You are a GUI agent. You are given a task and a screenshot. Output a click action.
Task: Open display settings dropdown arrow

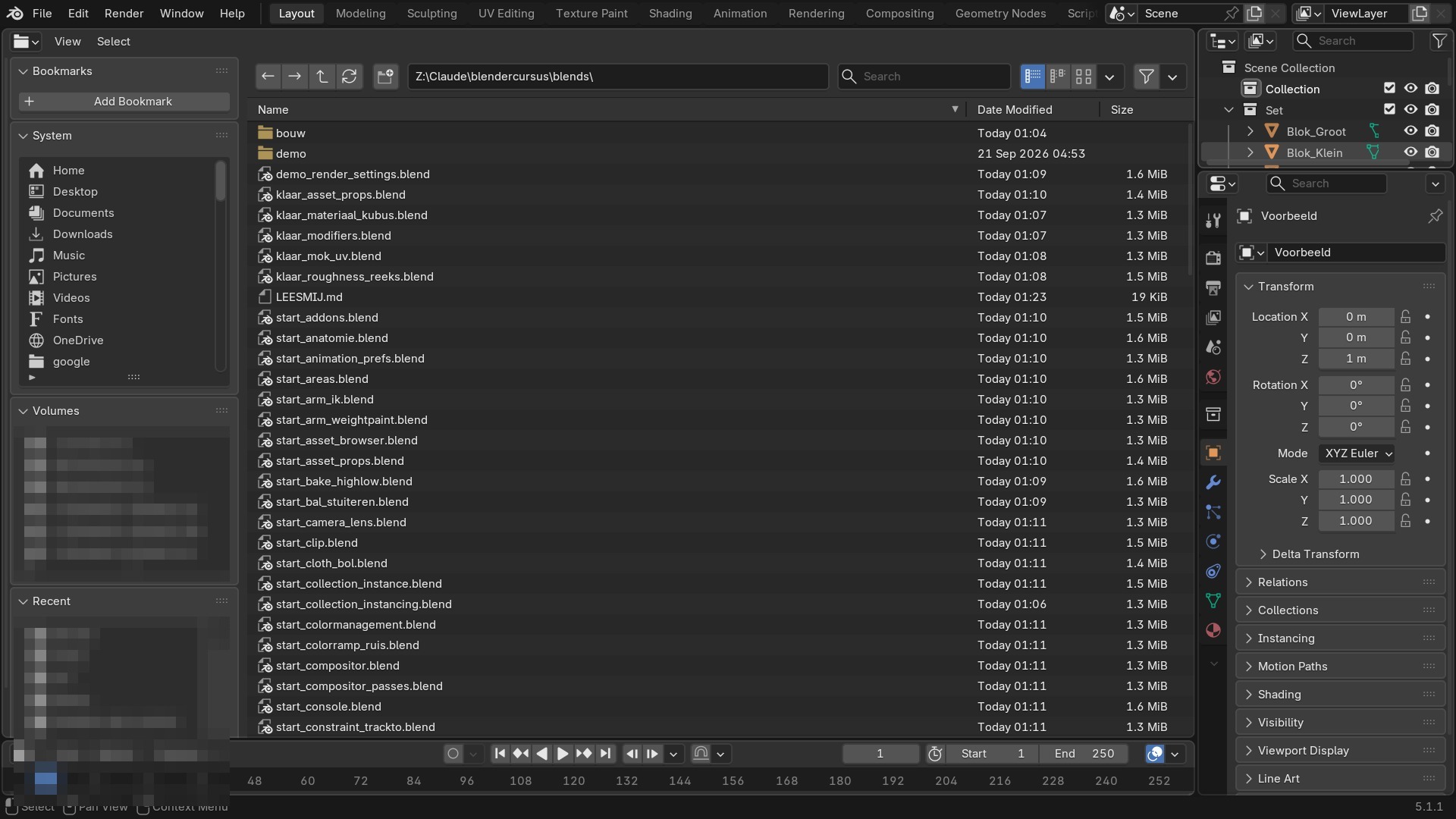1109,77
